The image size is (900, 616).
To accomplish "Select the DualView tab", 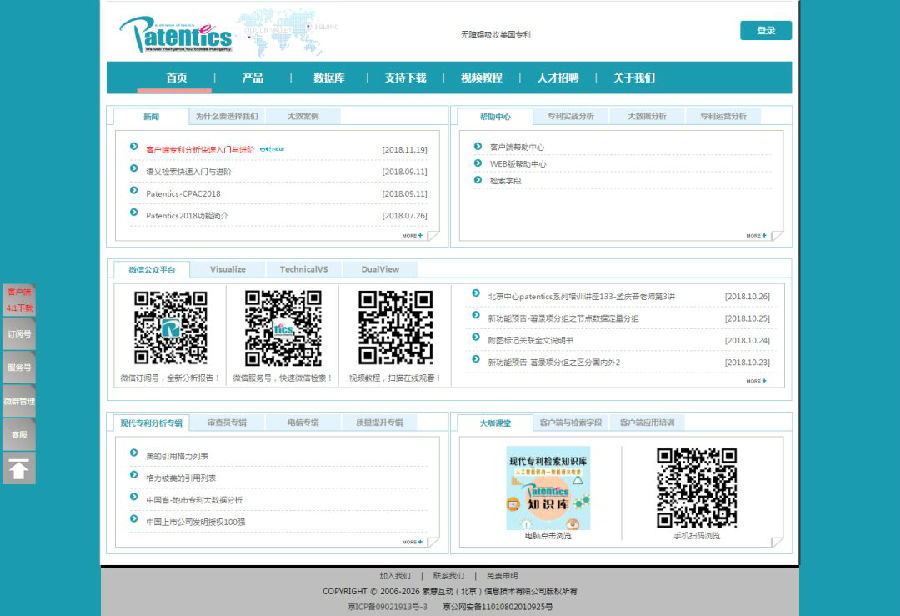I will pos(380,270).
